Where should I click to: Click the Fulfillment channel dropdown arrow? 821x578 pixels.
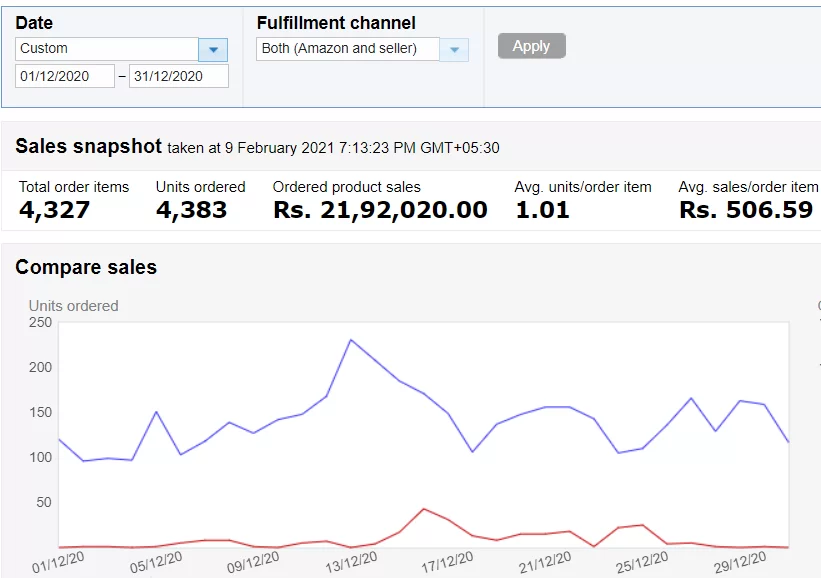point(454,49)
